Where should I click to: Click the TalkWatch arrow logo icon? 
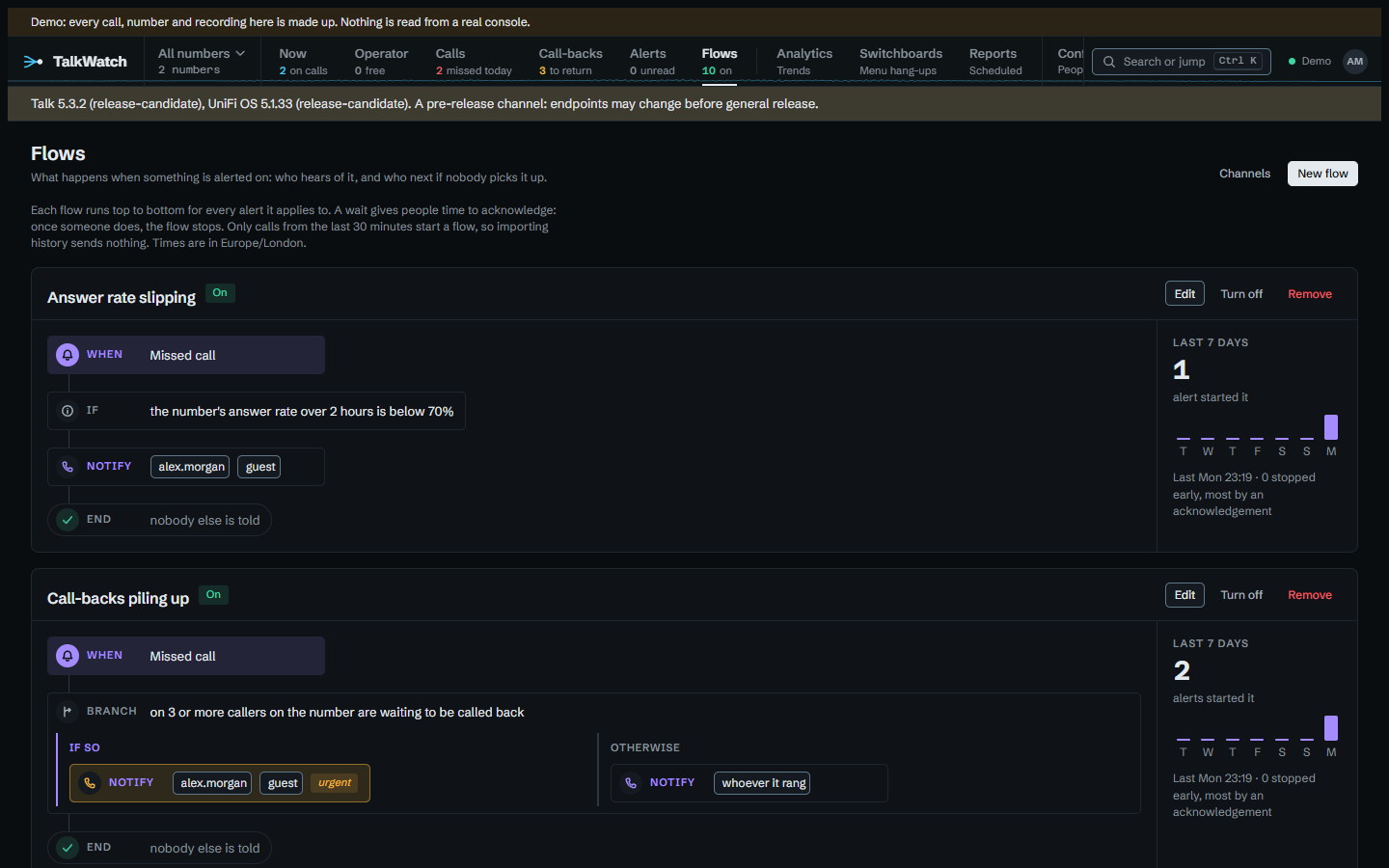click(x=34, y=62)
